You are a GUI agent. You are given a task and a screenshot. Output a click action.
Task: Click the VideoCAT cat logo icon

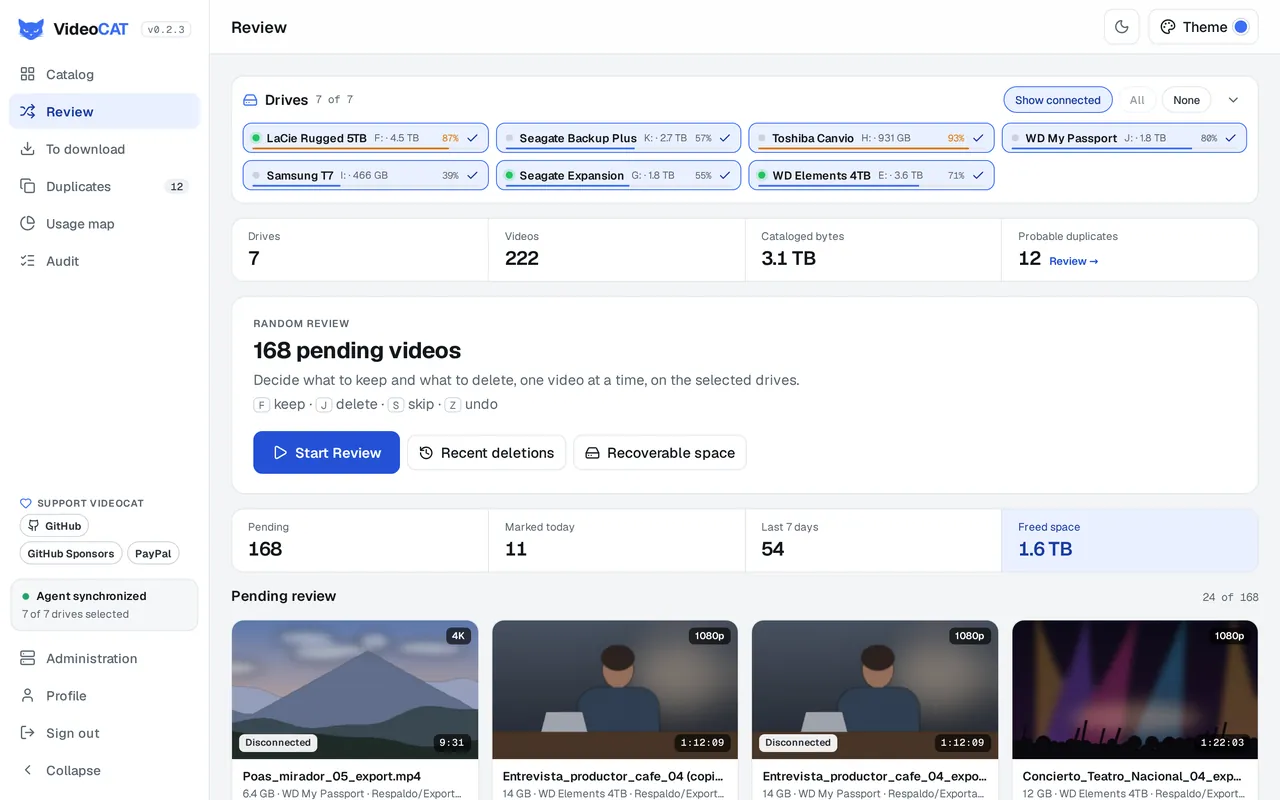pyautogui.click(x=31, y=29)
